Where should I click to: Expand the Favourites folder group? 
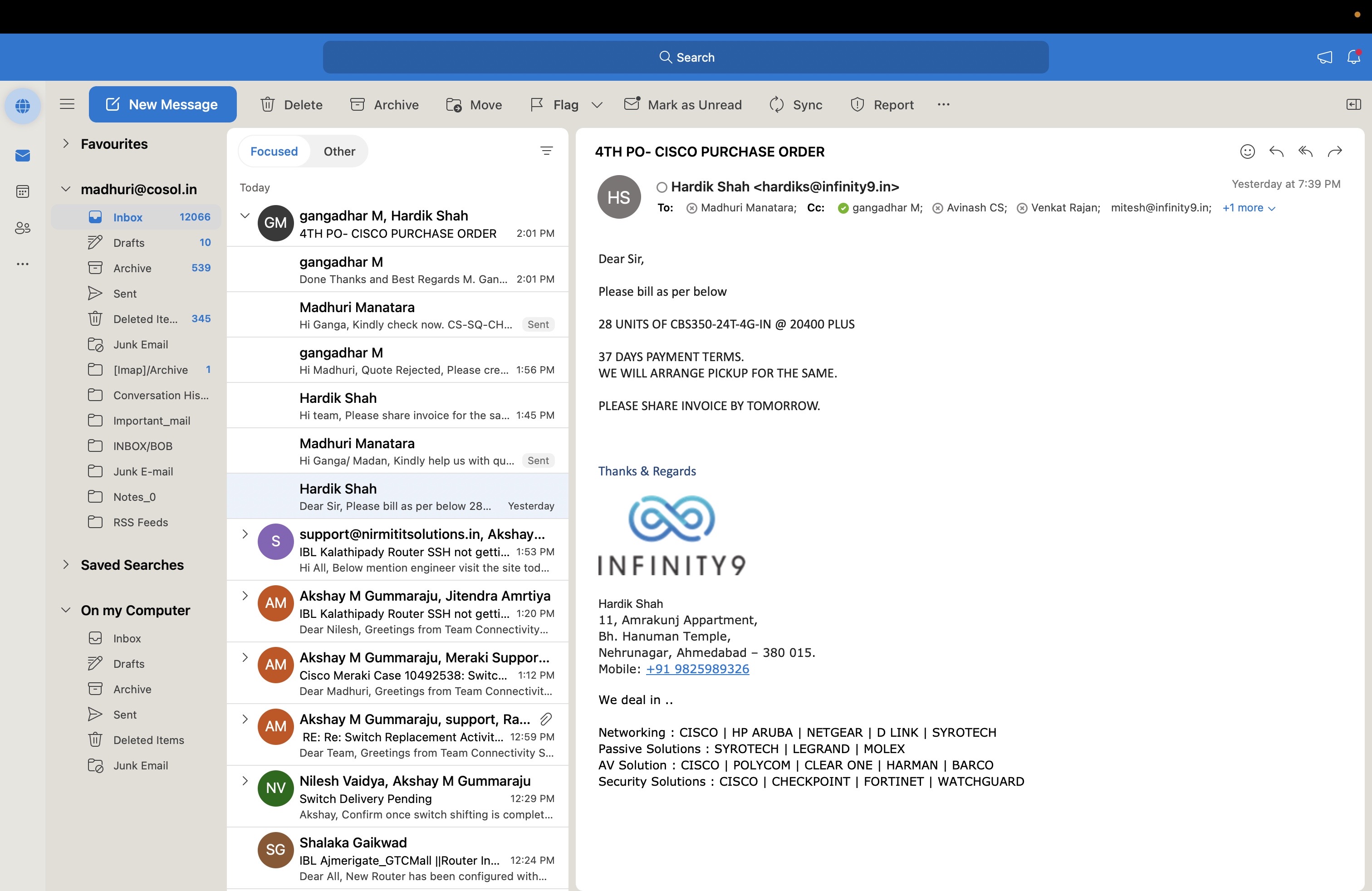[x=66, y=143]
